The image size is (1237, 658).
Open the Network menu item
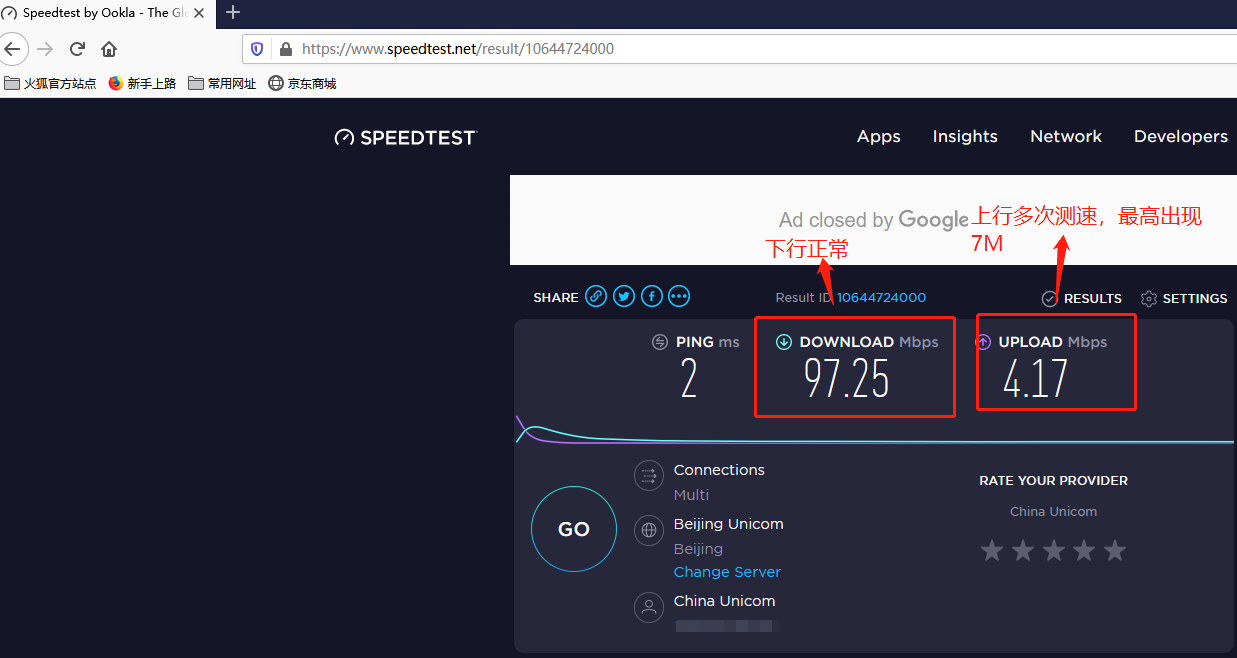click(1066, 136)
